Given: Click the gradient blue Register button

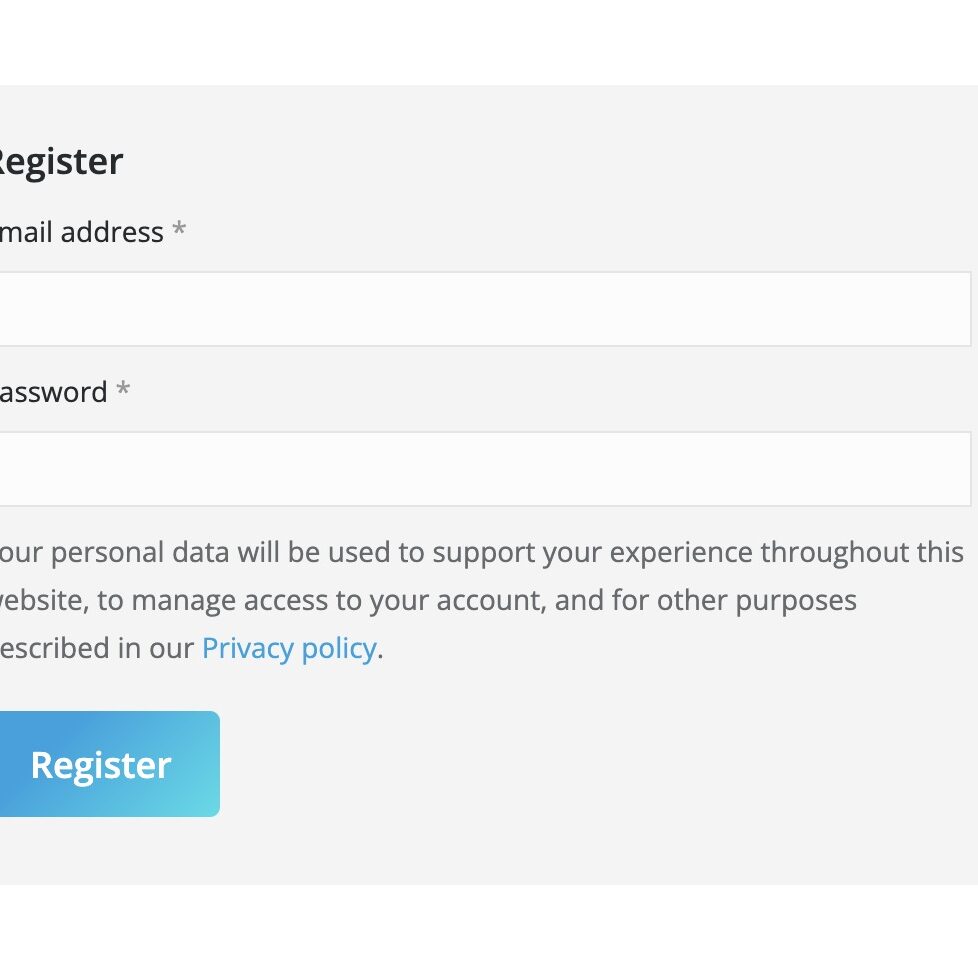Looking at the screenshot, I should [x=100, y=763].
